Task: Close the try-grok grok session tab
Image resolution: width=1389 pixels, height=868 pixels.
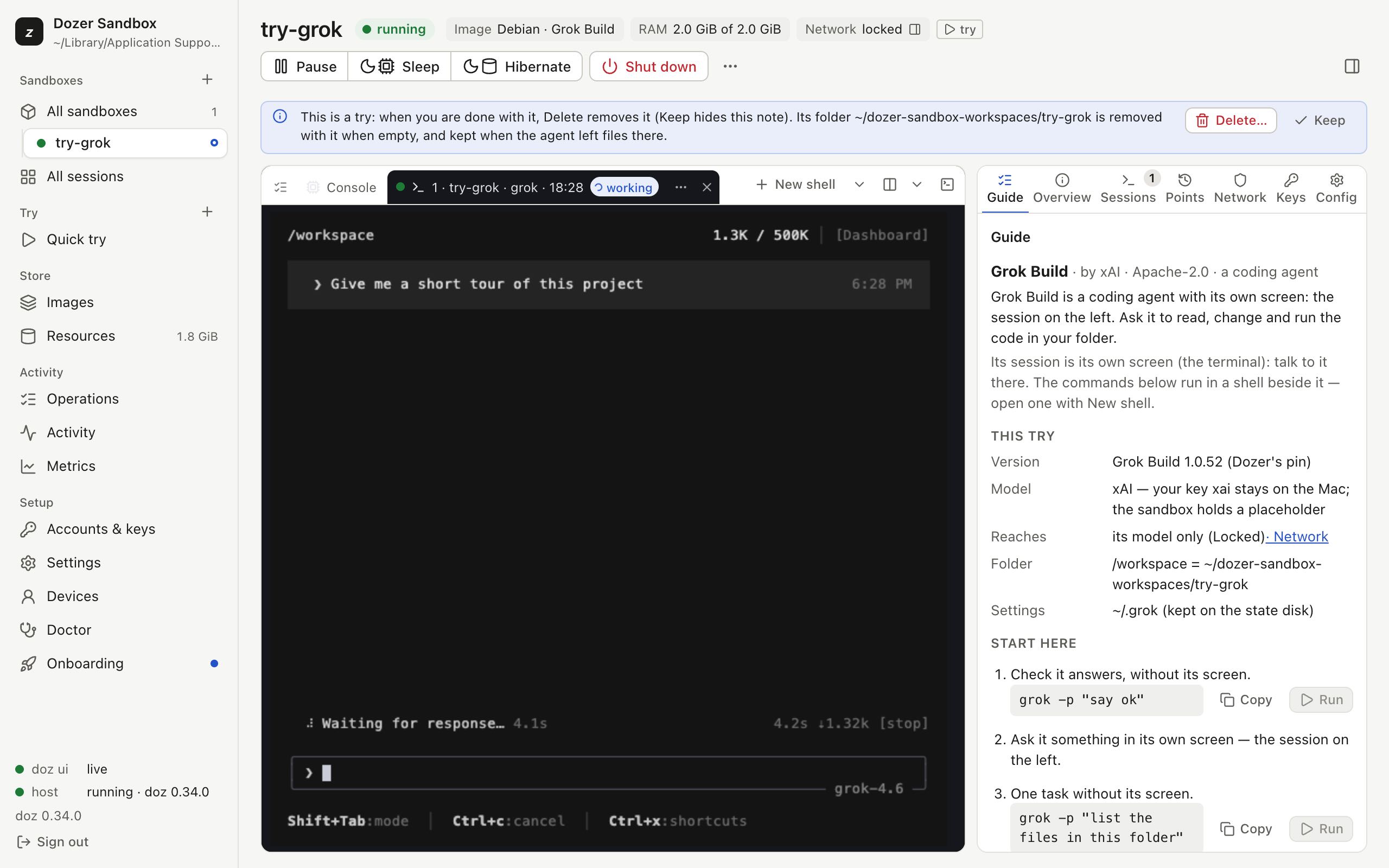Action: click(707, 187)
